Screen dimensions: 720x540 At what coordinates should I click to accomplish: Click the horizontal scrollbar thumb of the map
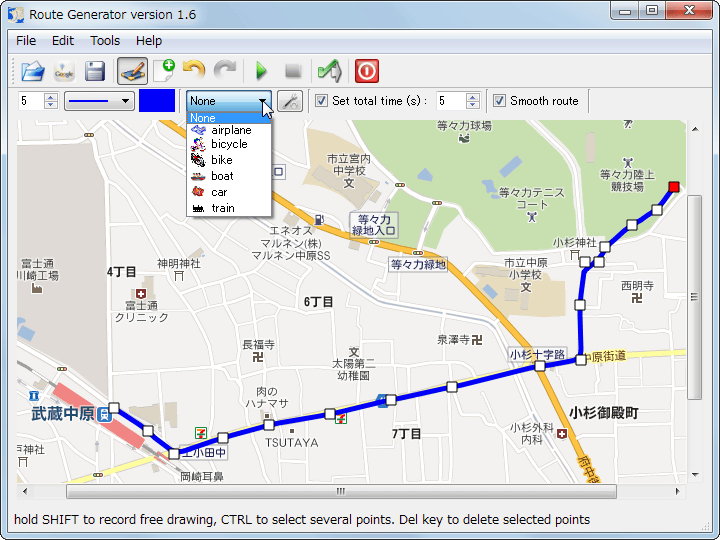[x=341, y=491]
